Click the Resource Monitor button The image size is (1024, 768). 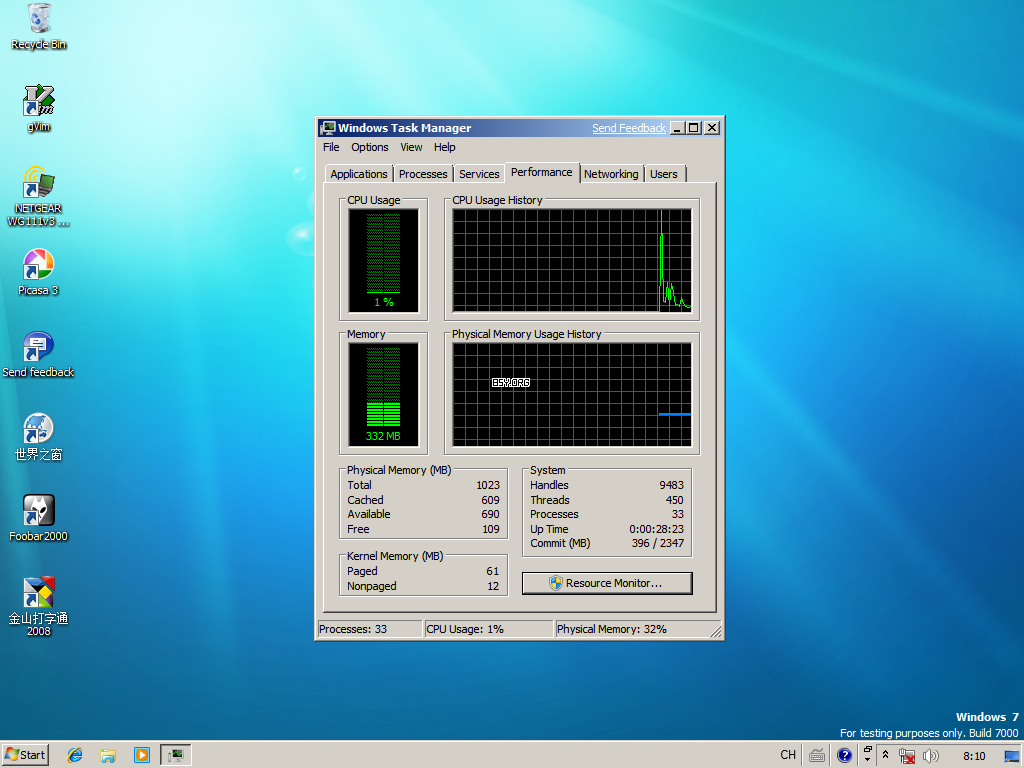click(606, 583)
